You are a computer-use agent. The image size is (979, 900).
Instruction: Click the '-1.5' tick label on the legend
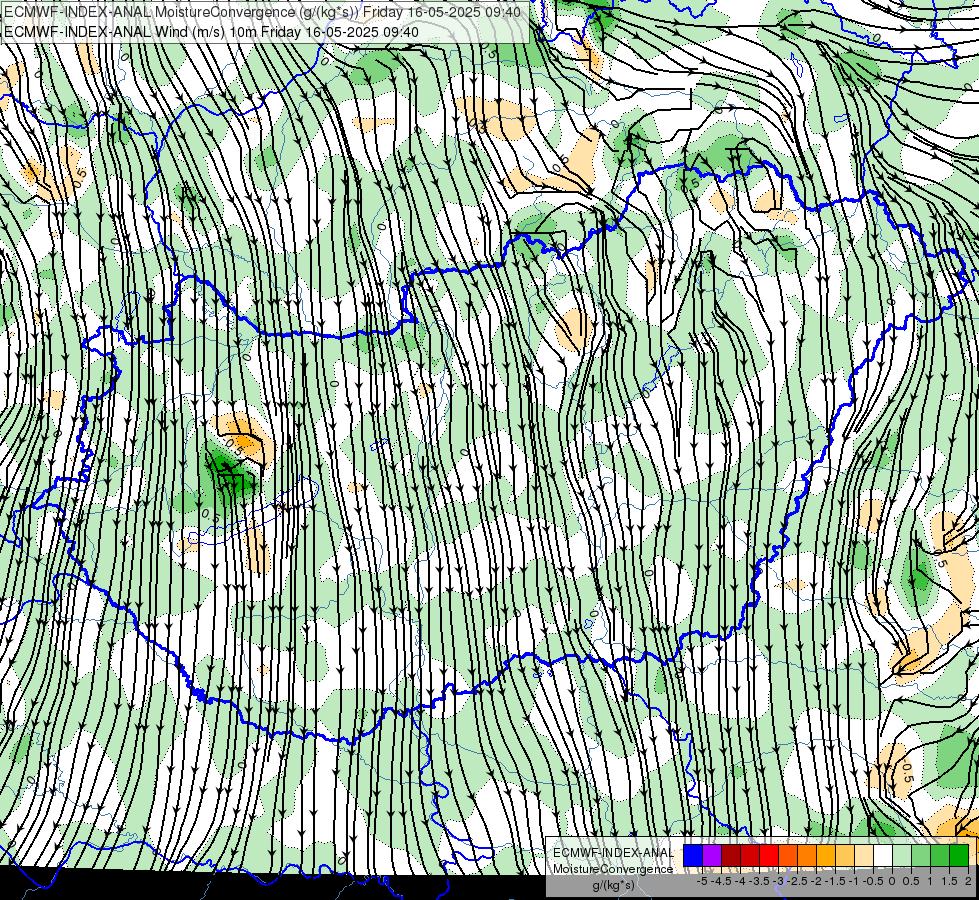pyautogui.click(x=835, y=881)
